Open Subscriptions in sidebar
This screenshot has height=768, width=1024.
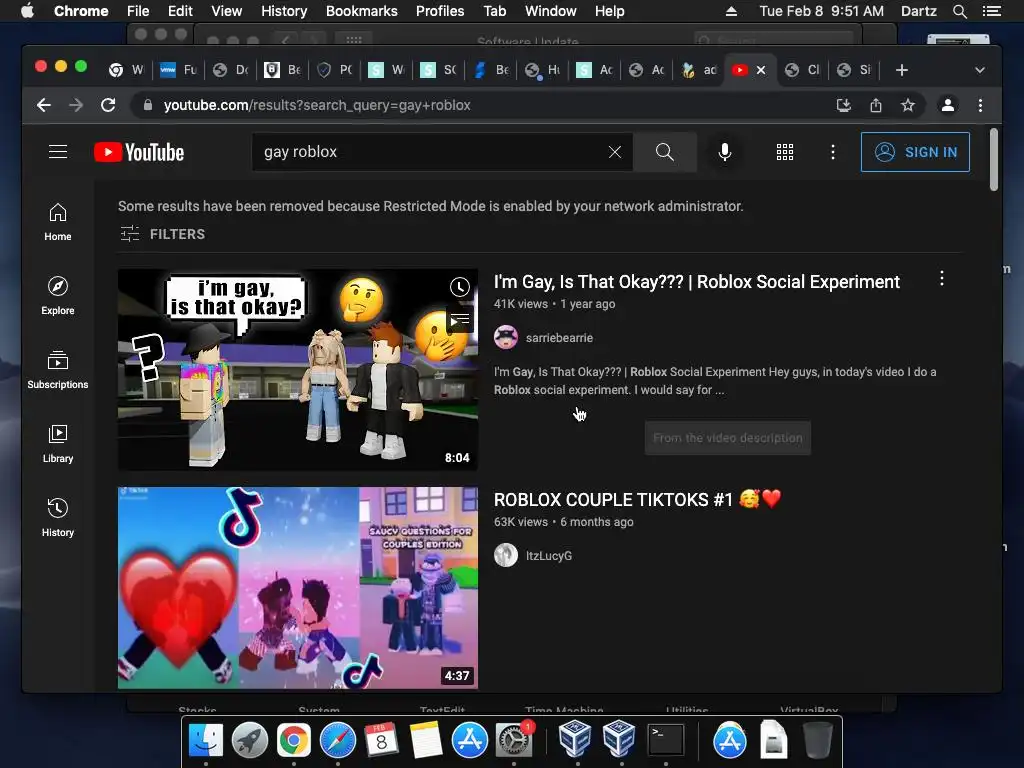coord(58,370)
